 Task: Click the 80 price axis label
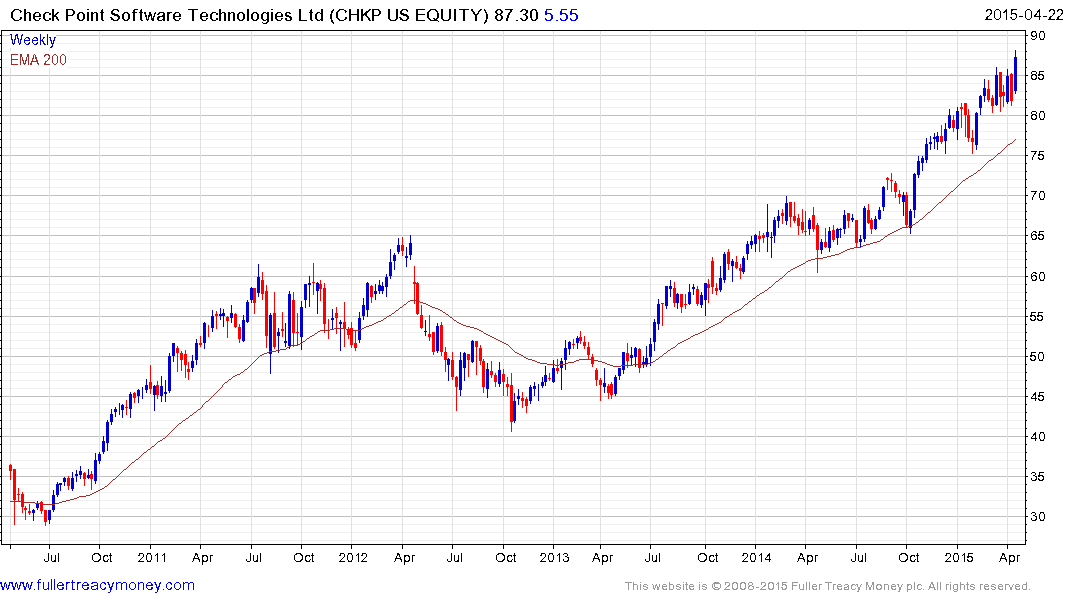[1037, 116]
